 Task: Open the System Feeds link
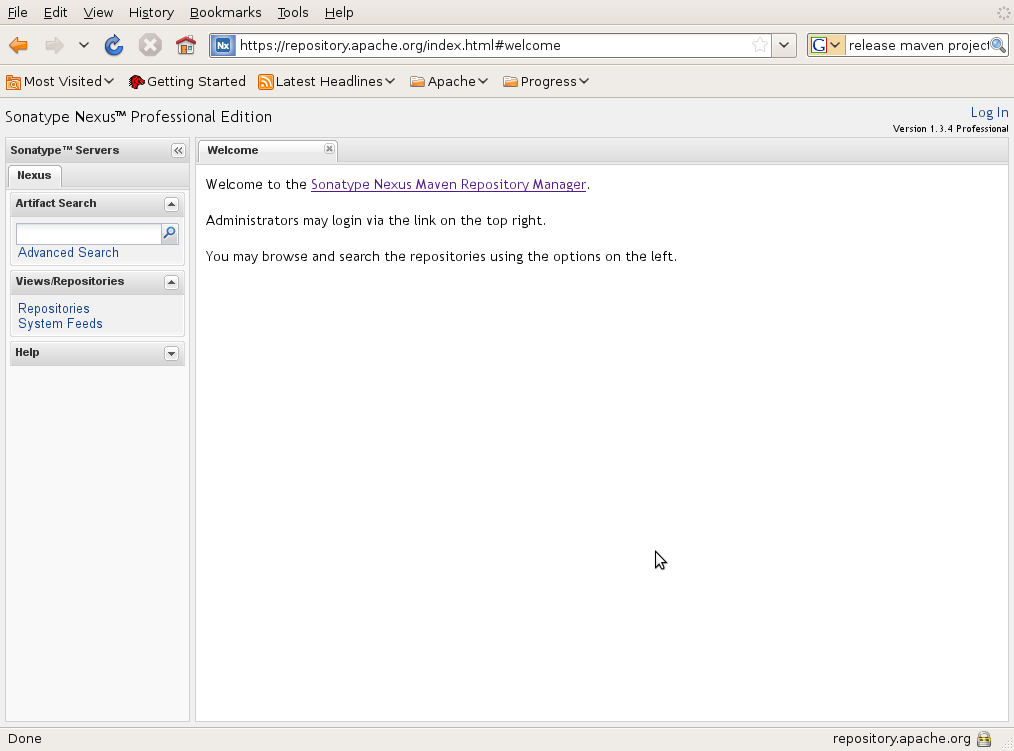(x=60, y=323)
